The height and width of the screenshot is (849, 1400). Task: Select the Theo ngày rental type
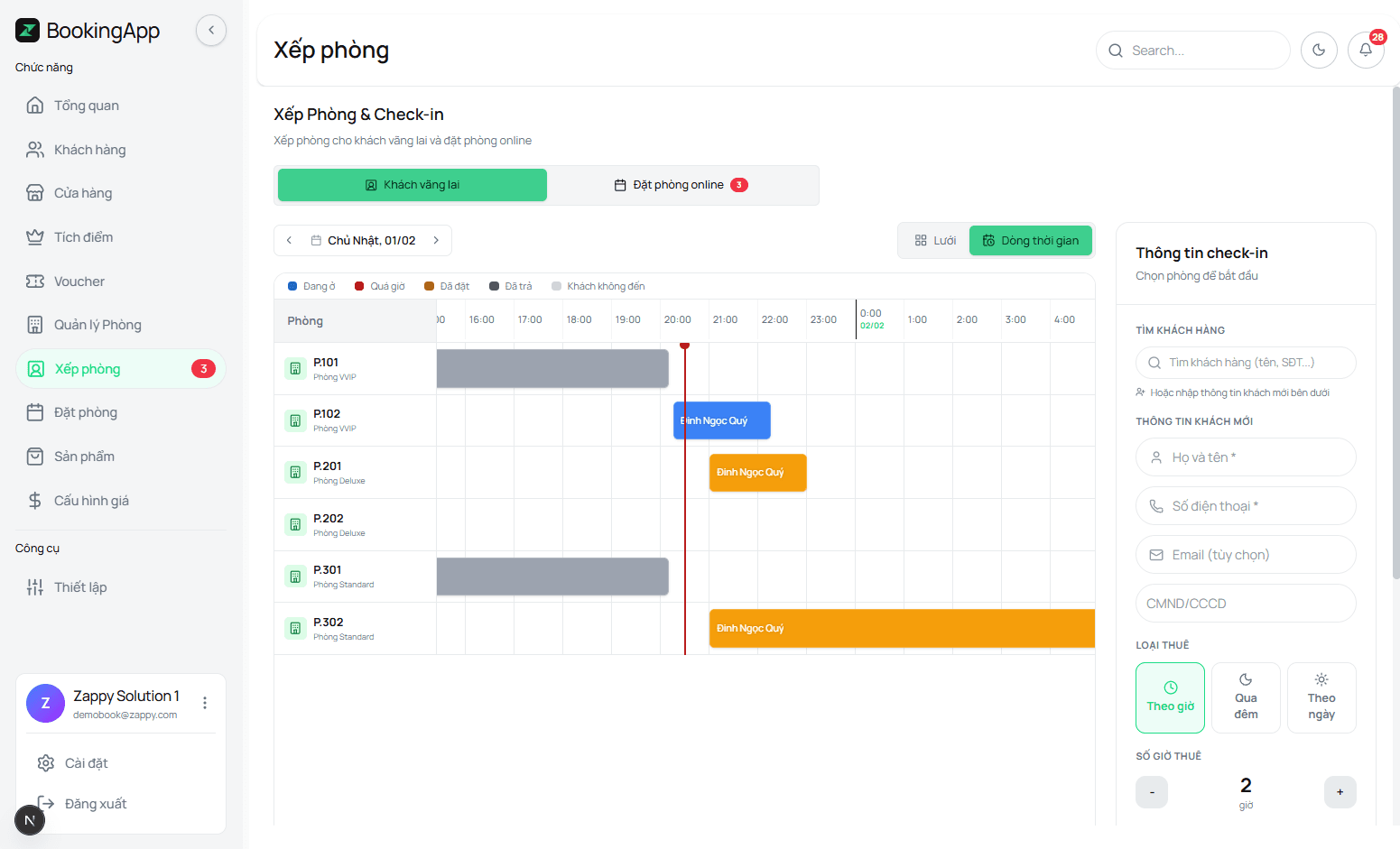point(1321,697)
